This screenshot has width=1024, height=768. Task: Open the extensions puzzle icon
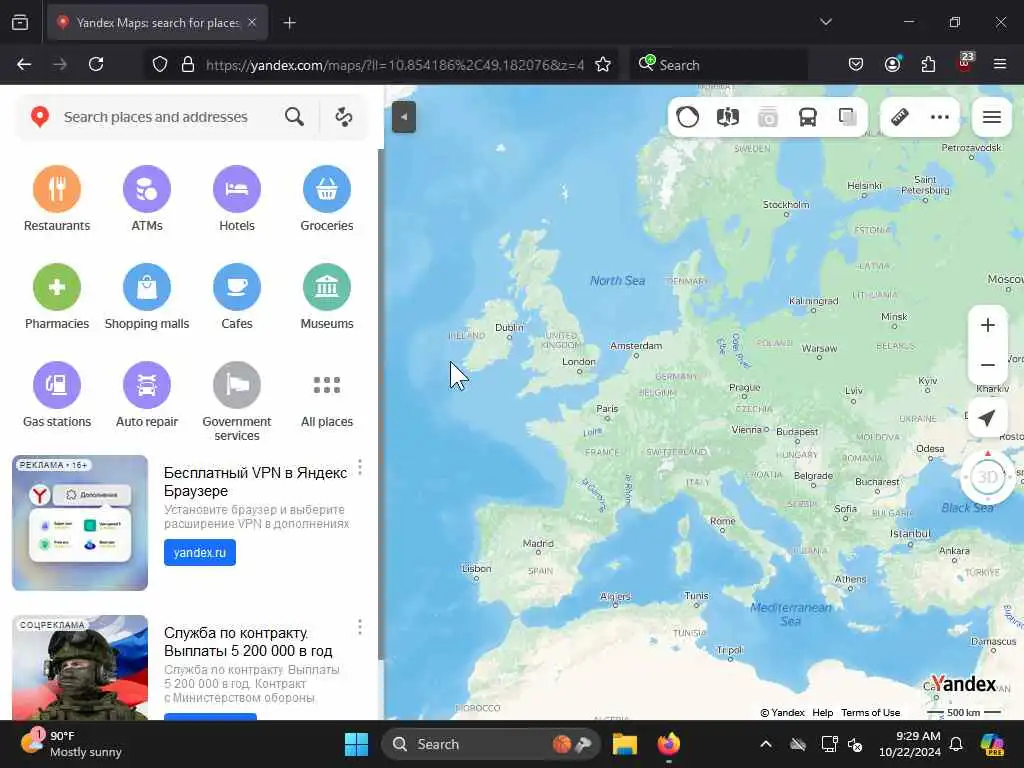tap(928, 64)
